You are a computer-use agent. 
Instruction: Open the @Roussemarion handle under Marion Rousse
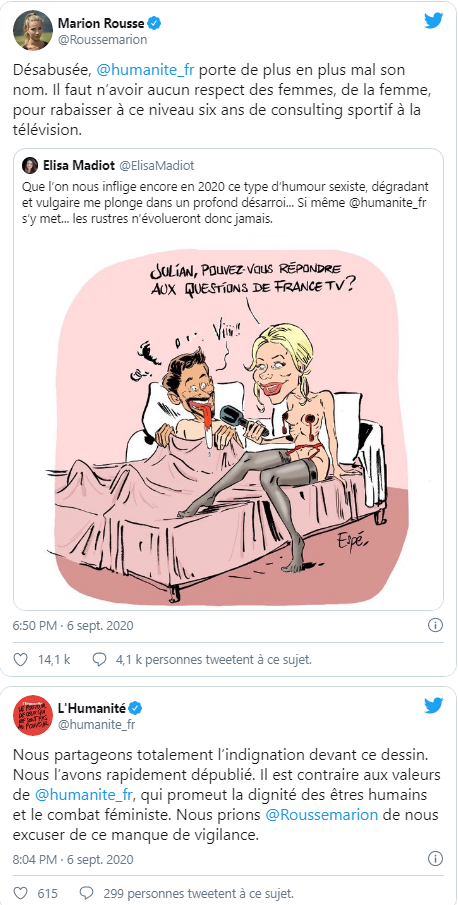pyautogui.click(x=103, y=40)
